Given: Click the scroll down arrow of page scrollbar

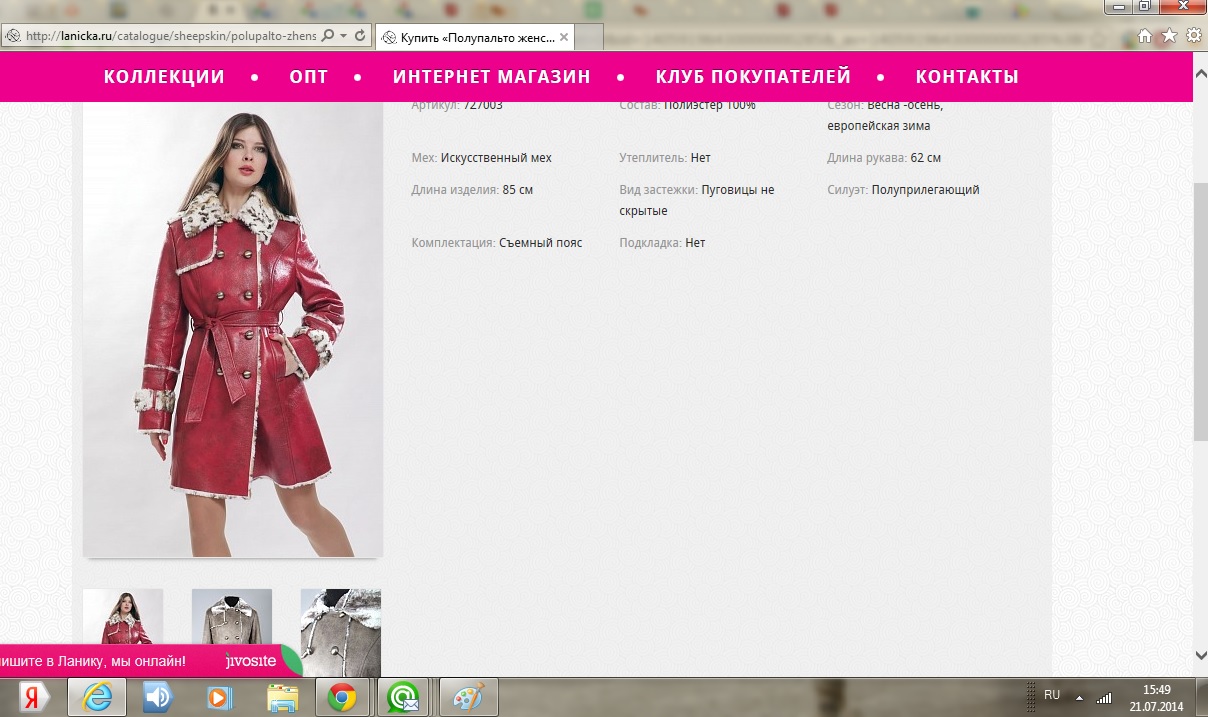Looking at the screenshot, I should (1201, 655).
